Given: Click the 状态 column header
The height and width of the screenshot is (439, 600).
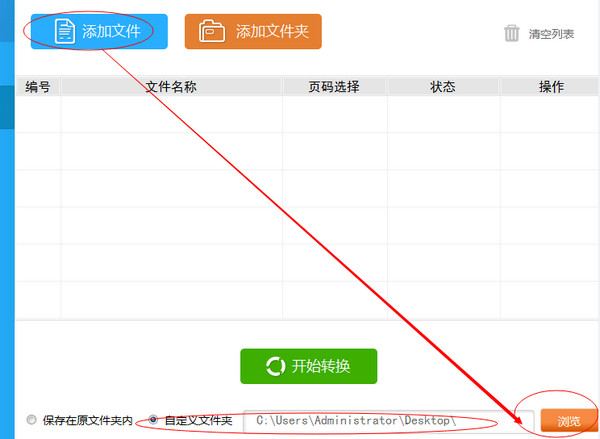Looking at the screenshot, I should pyautogui.click(x=443, y=86).
